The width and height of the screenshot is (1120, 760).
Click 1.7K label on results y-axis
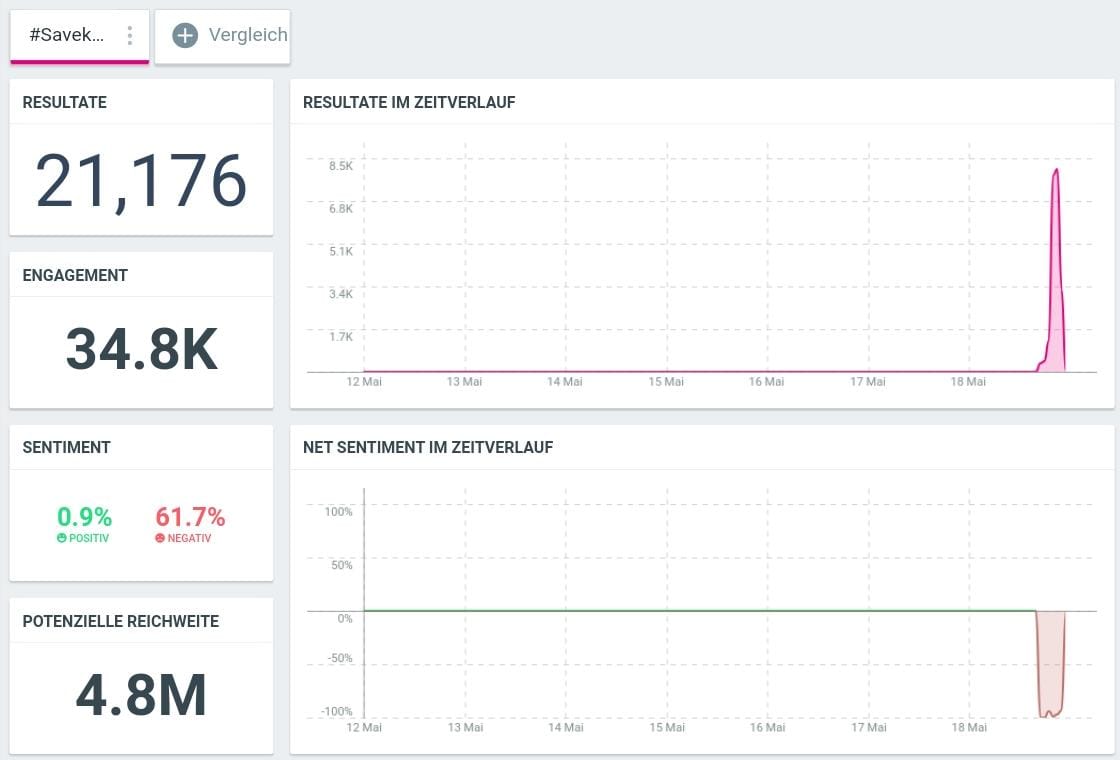click(341, 336)
